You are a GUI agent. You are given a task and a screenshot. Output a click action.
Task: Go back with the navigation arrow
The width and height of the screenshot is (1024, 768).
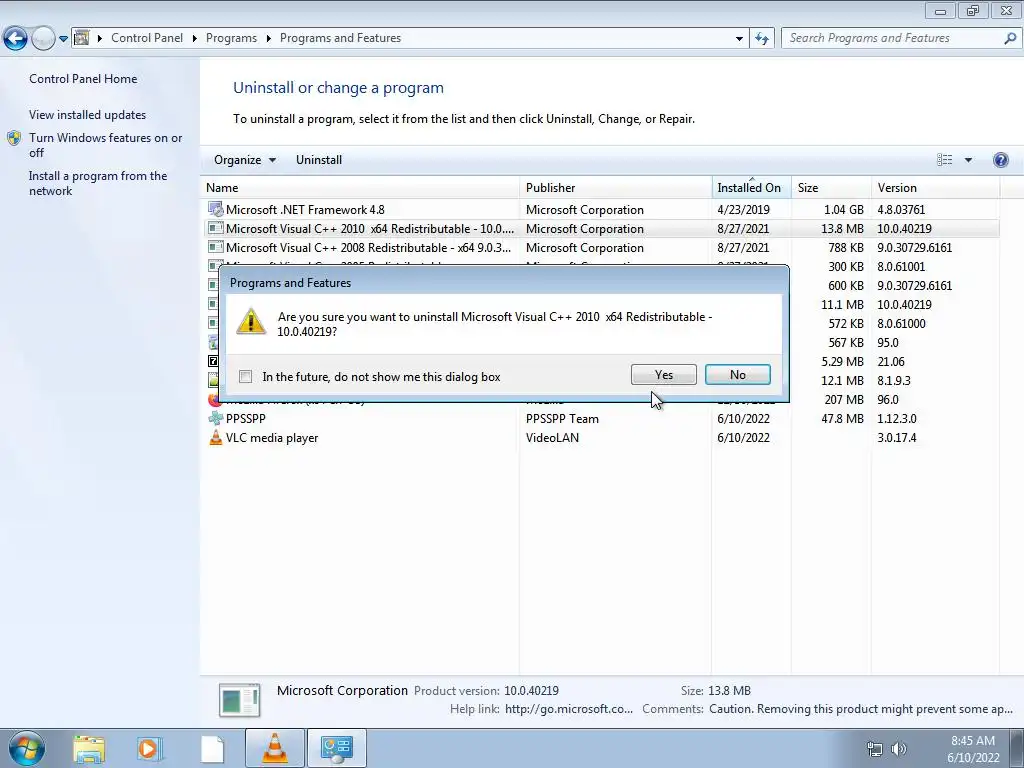point(15,39)
